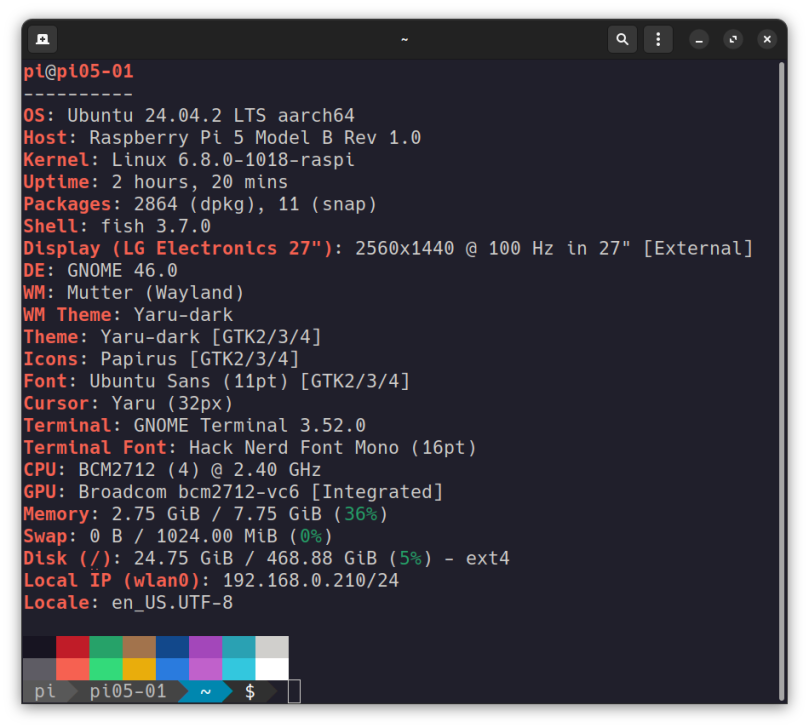Click the 'pi05-01' prompt host segment

pyautogui.click(x=128, y=691)
